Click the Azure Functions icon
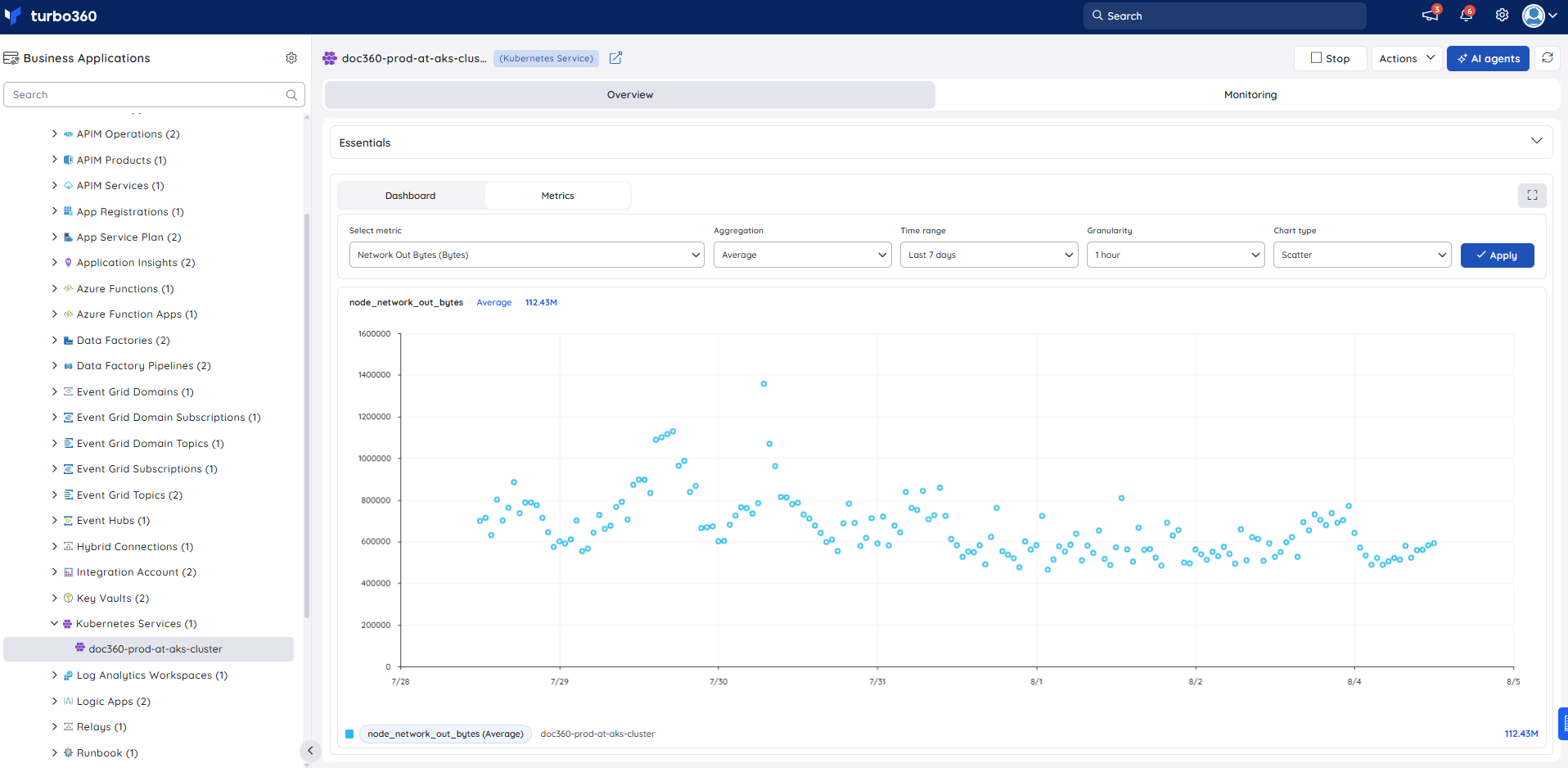Viewport: 1568px width, 768px height. tap(68, 289)
